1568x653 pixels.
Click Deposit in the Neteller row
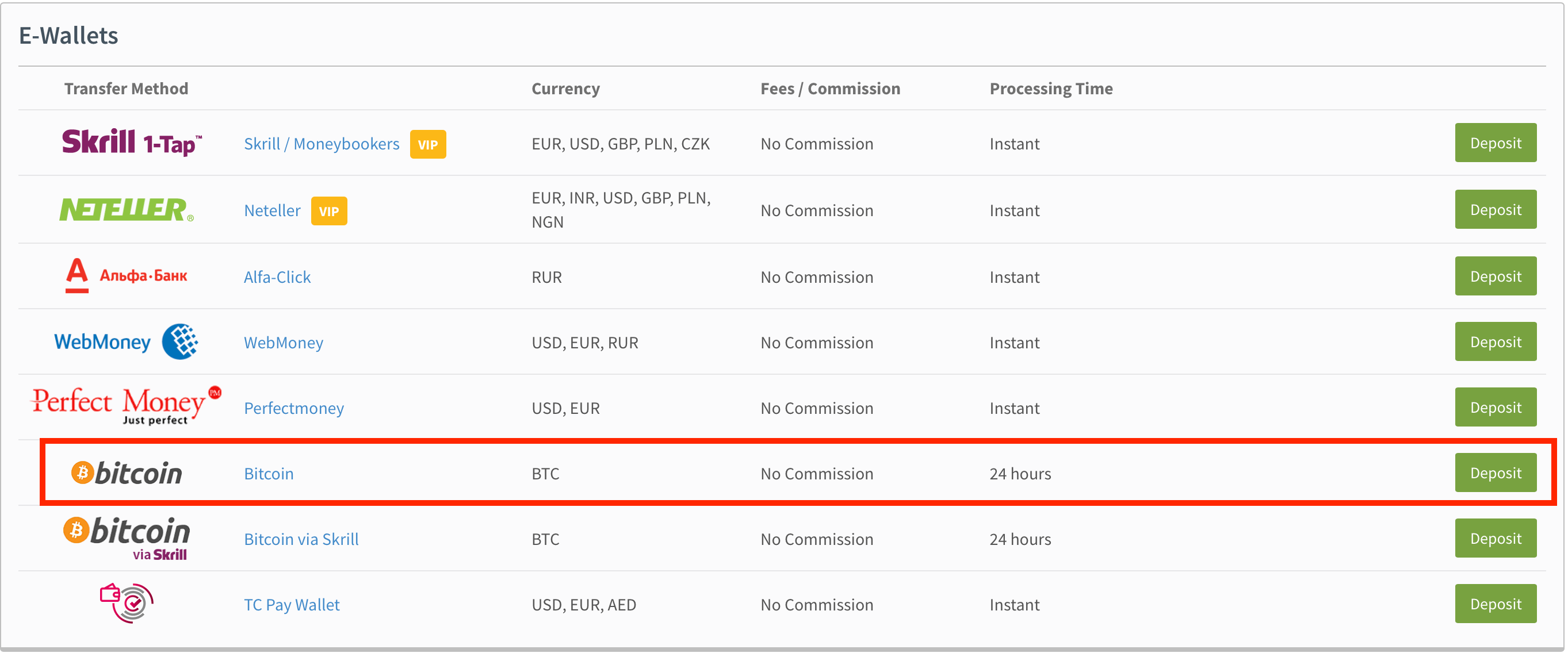point(1496,209)
